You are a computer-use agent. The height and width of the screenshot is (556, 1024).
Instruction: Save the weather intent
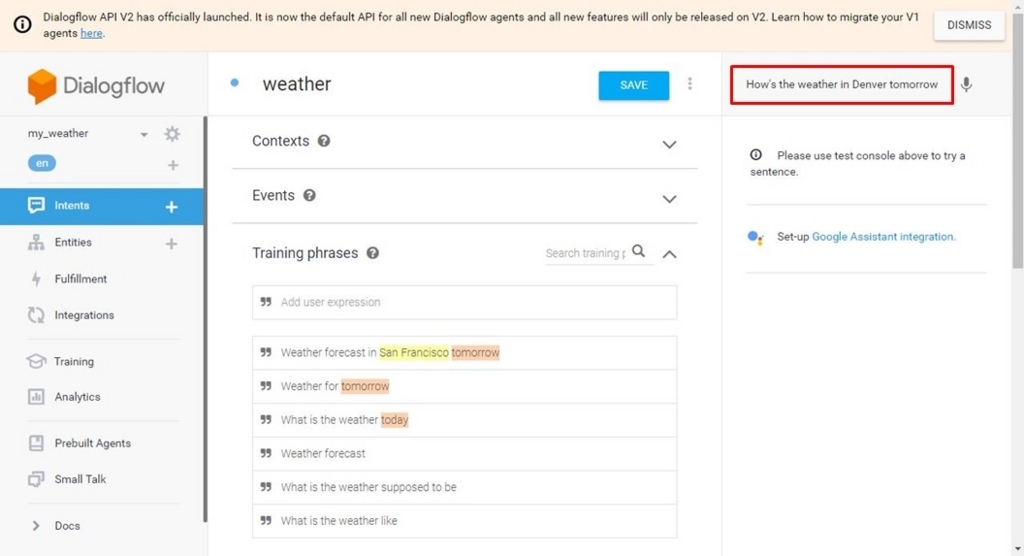coord(633,86)
